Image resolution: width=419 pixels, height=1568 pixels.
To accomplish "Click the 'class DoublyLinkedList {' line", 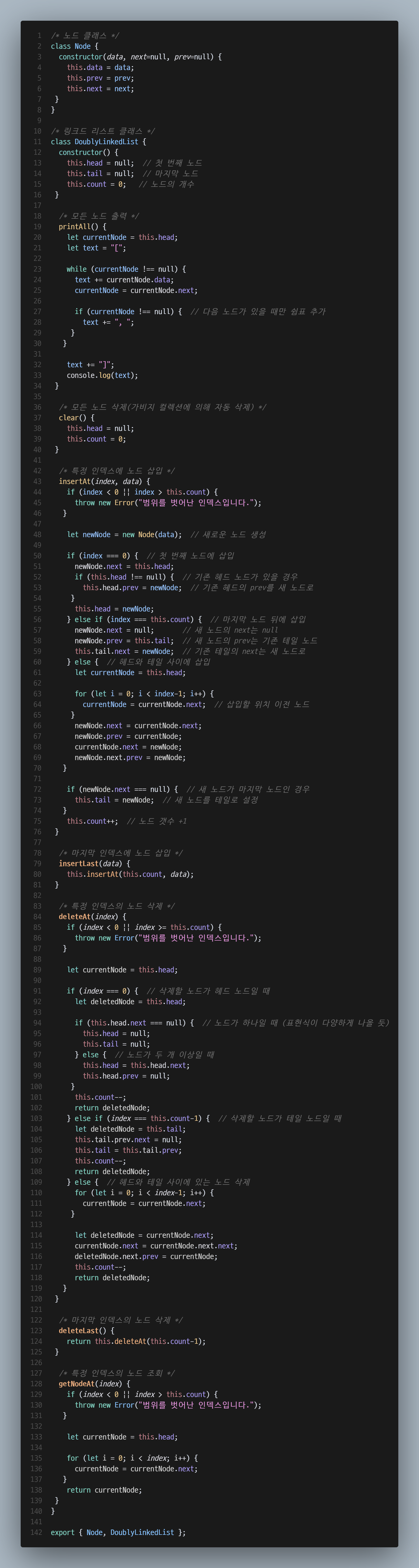I will (x=98, y=142).
